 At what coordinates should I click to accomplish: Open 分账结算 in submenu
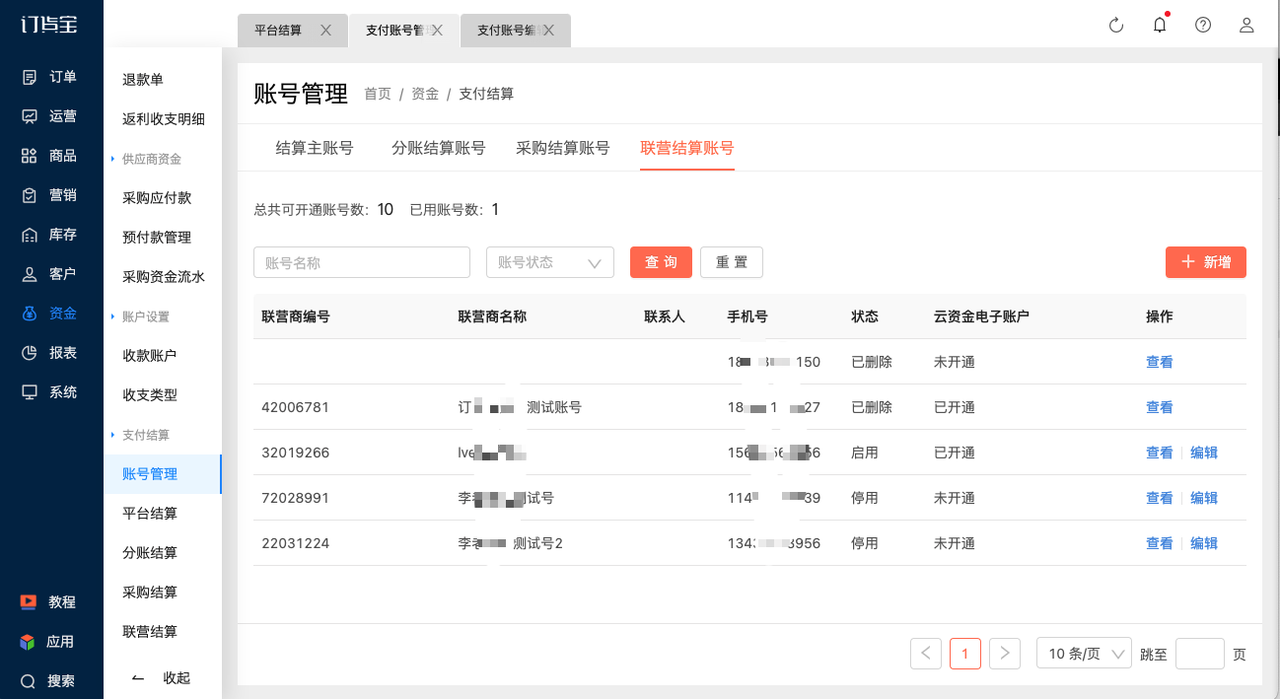point(149,553)
